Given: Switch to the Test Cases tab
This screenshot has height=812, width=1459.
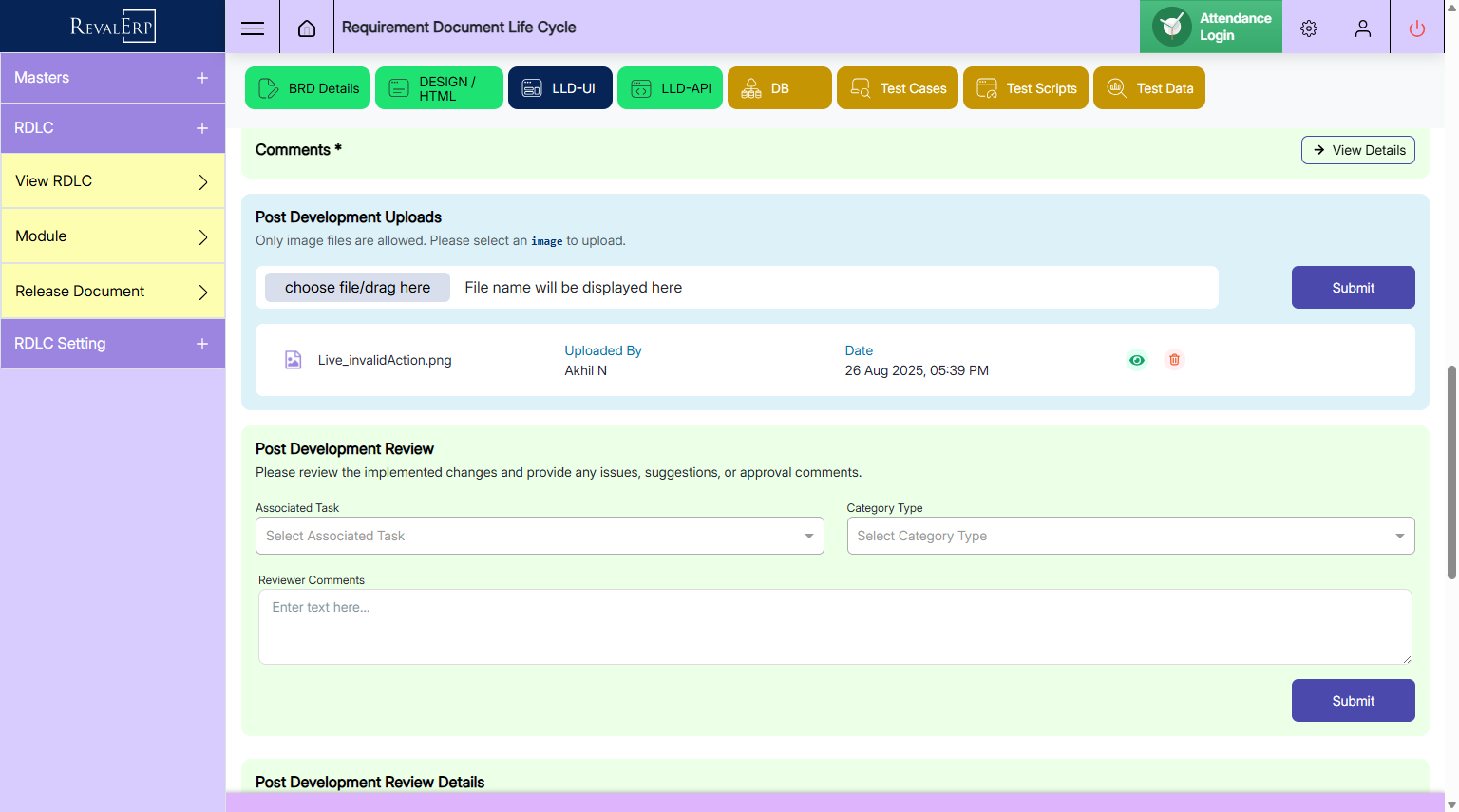Looking at the screenshot, I should (x=898, y=88).
